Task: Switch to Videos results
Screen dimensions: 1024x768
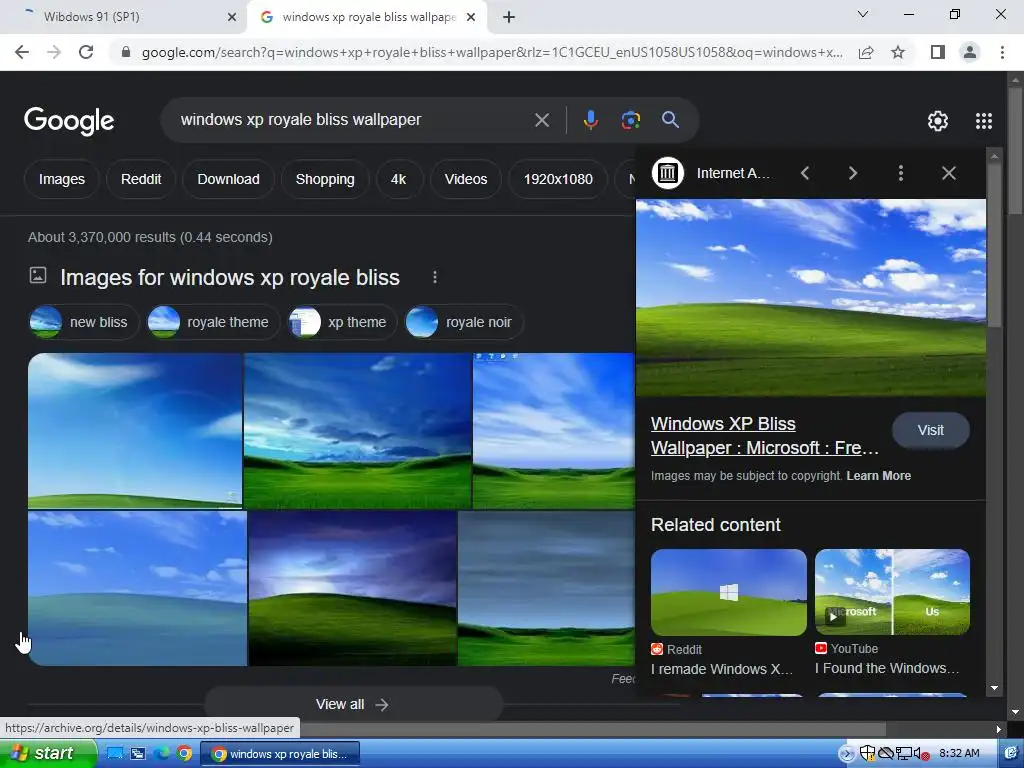Action: 466,179
